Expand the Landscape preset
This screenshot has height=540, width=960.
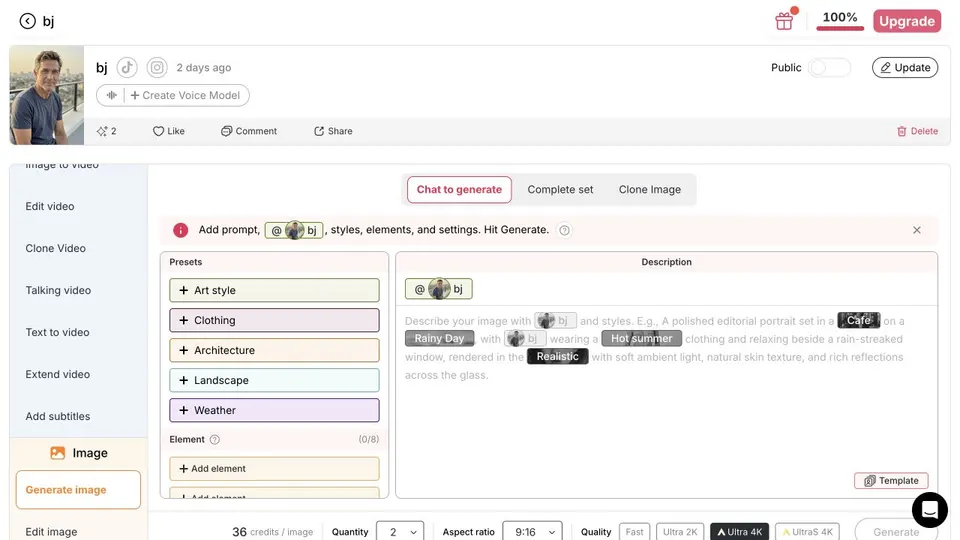coord(274,380)
